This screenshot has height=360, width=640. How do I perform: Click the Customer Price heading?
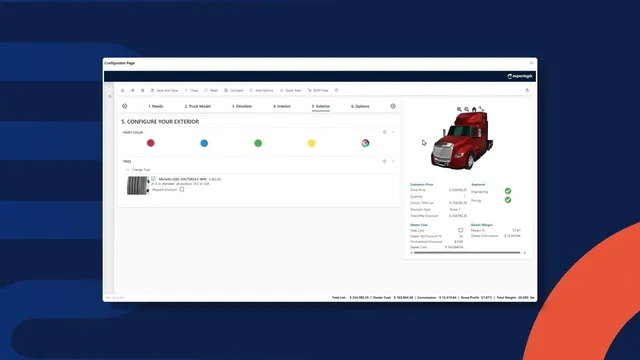[422, 184]
